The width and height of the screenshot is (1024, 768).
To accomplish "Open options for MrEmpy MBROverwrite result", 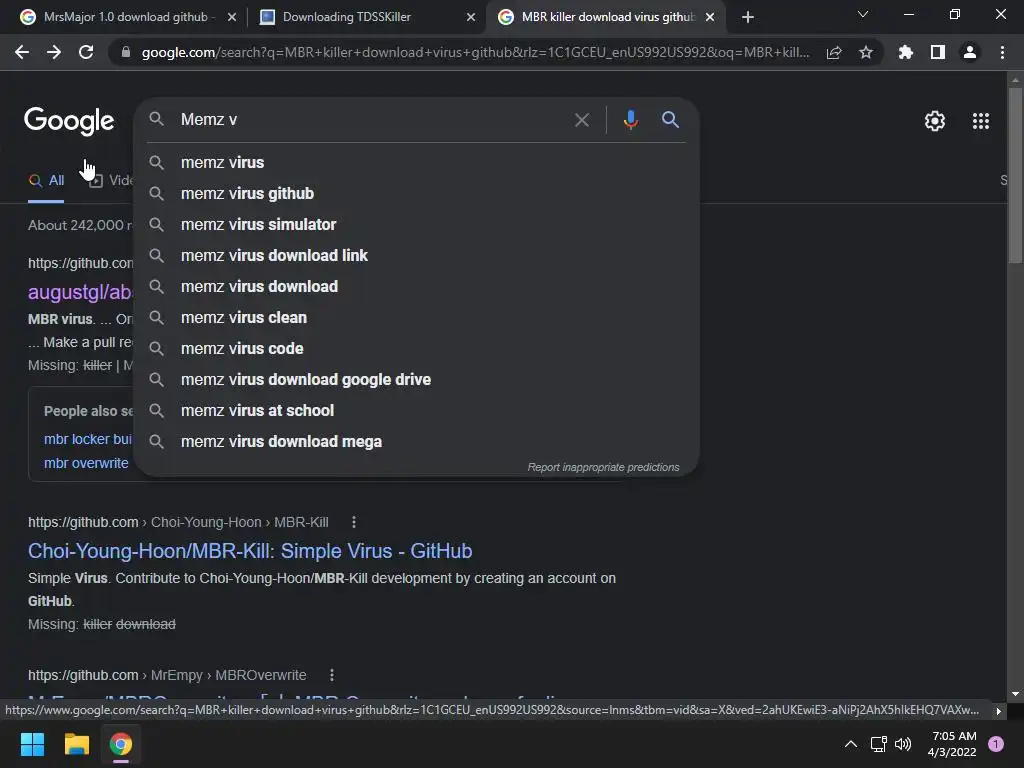I will (x=332, y=675).
